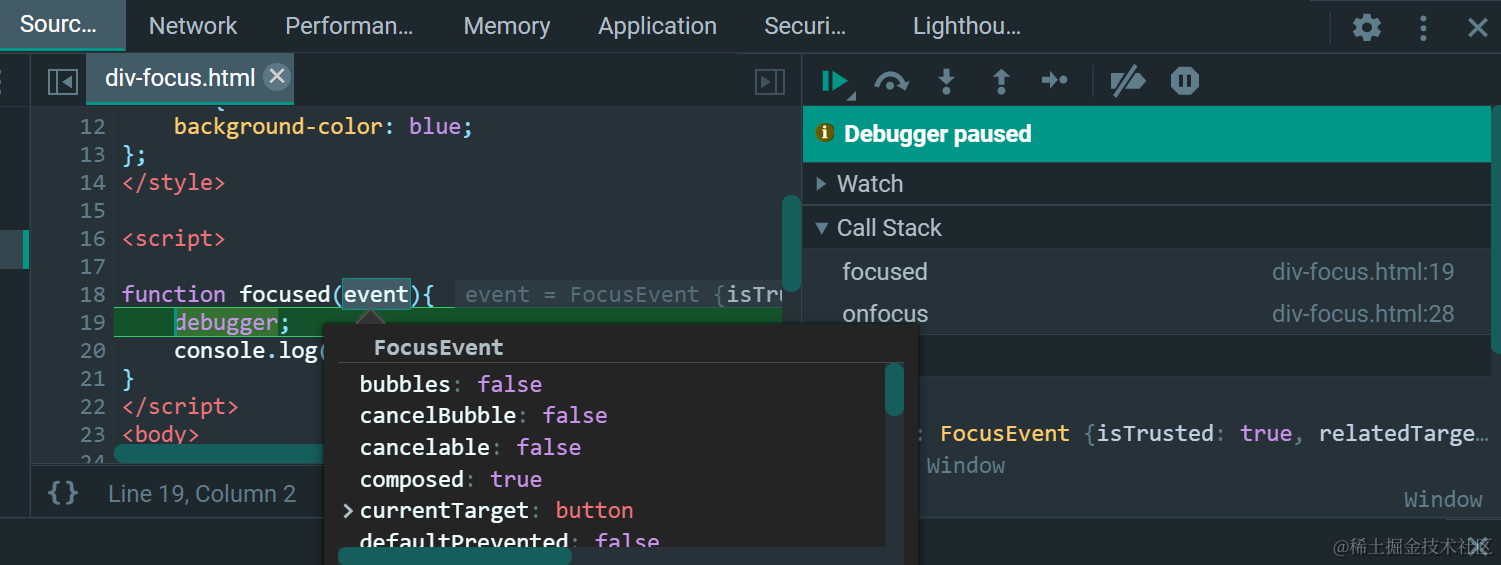Screen dimensions: 1501x565
Task: Step into next function call
Action: pos(946,81)
